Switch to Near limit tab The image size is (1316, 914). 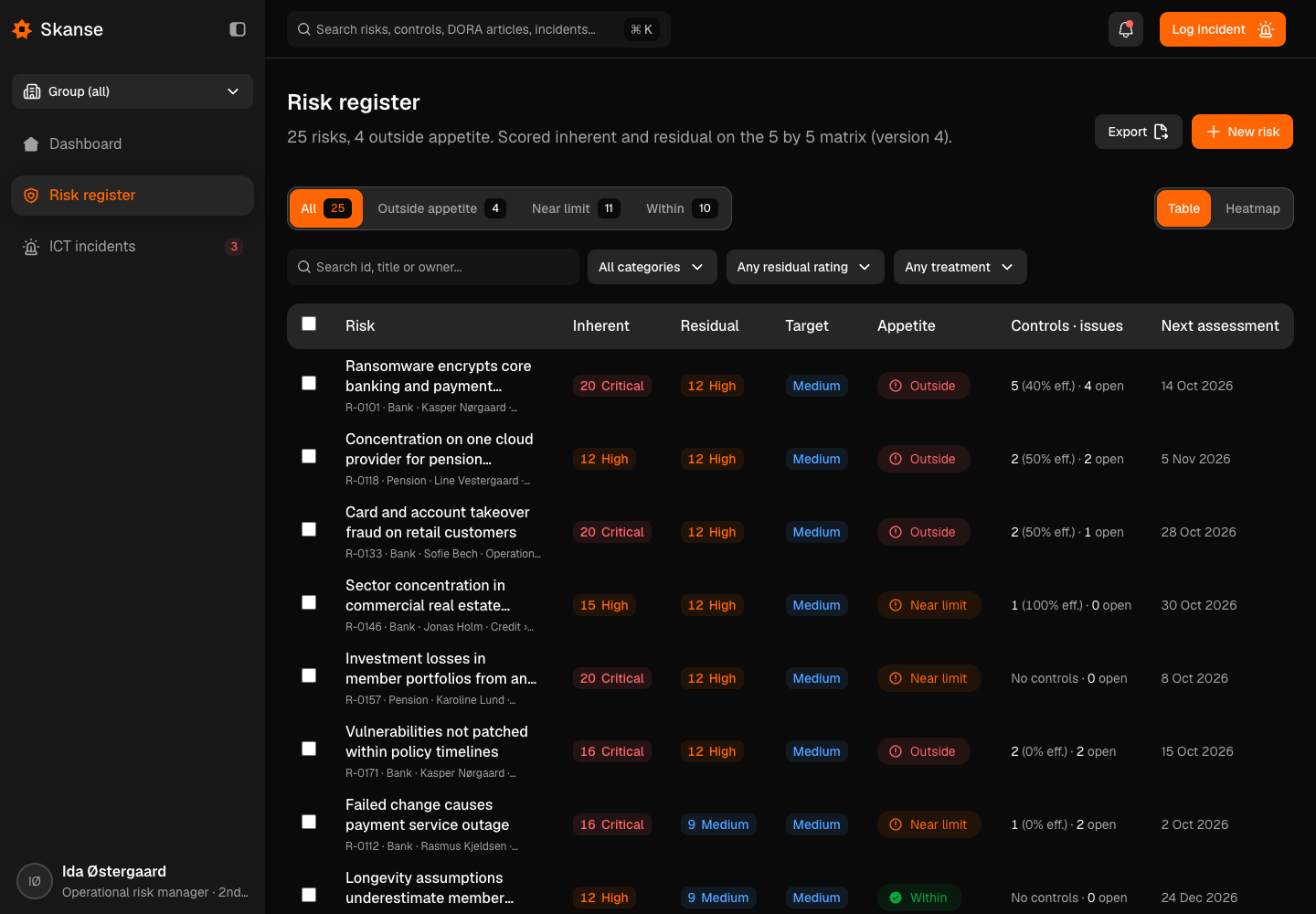tap(576, 208)
